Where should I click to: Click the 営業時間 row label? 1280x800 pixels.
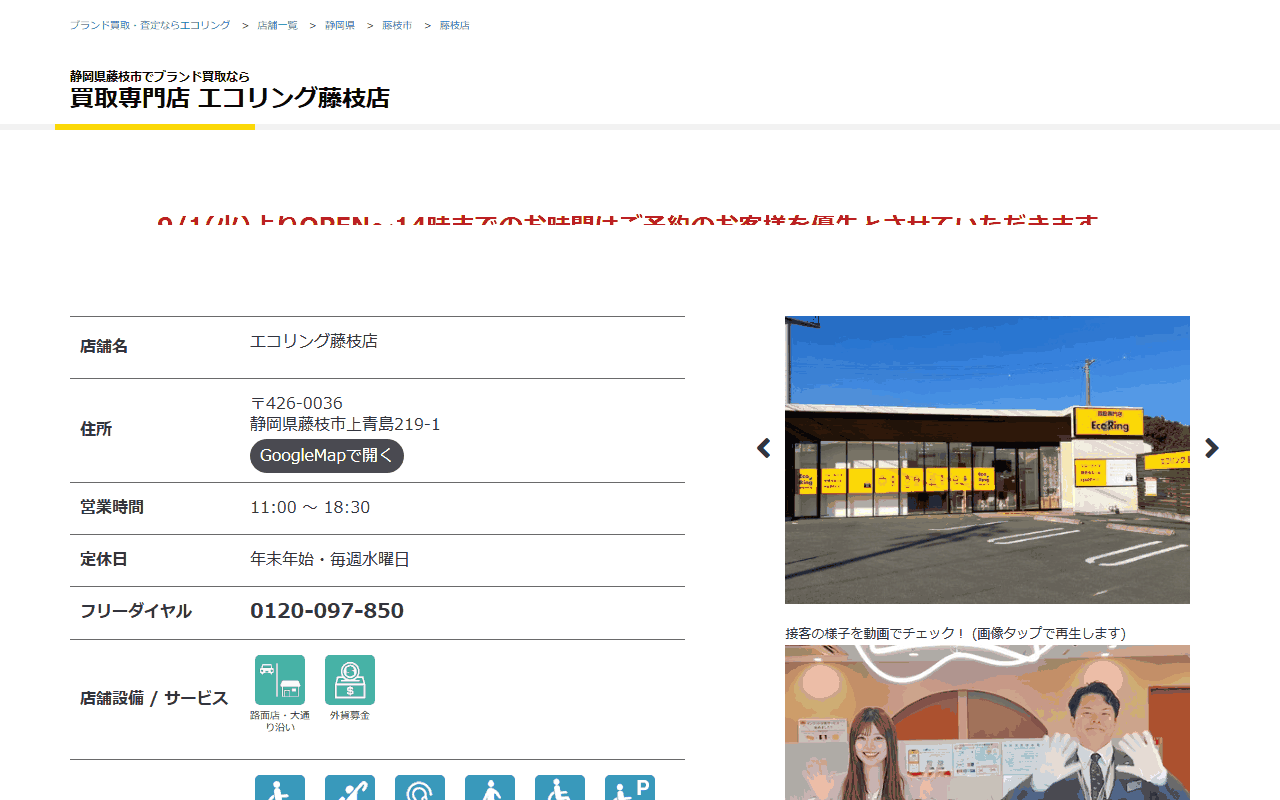(112, 507)
